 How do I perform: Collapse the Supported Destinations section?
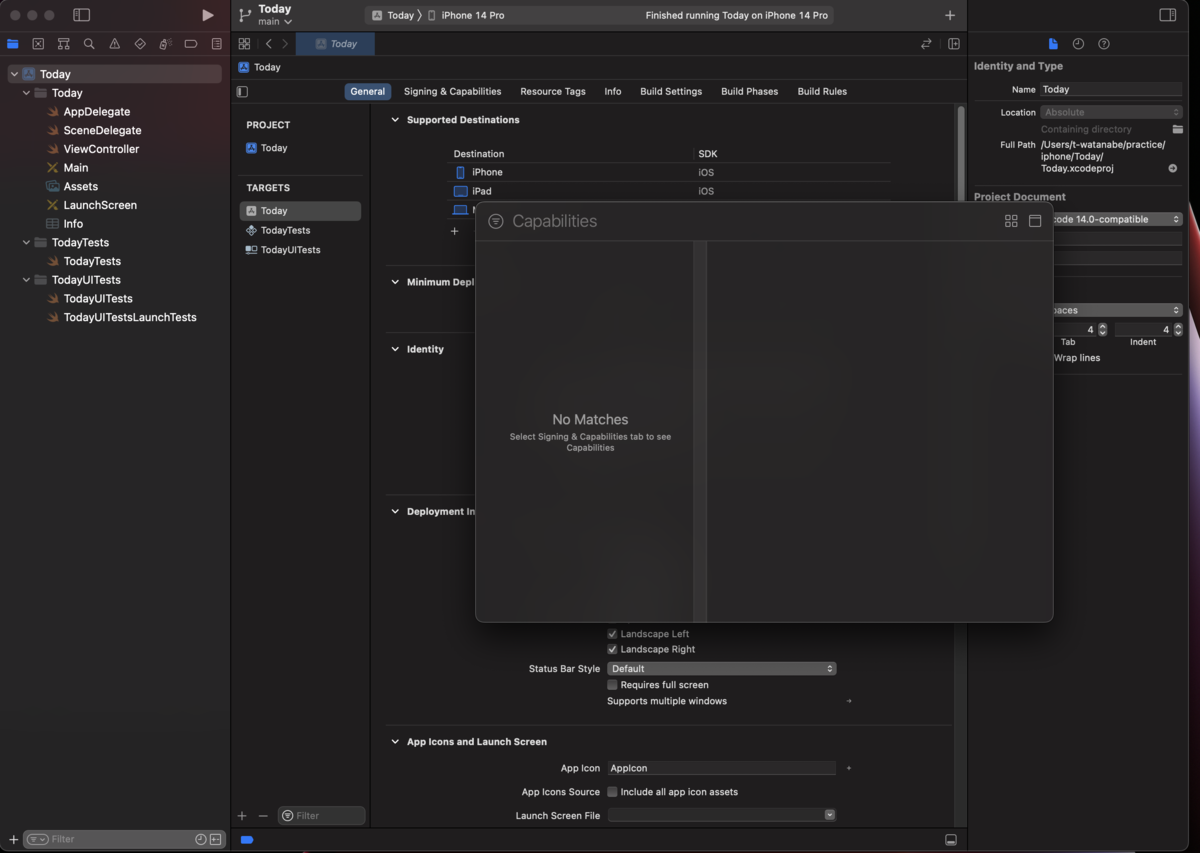(394, 119)
